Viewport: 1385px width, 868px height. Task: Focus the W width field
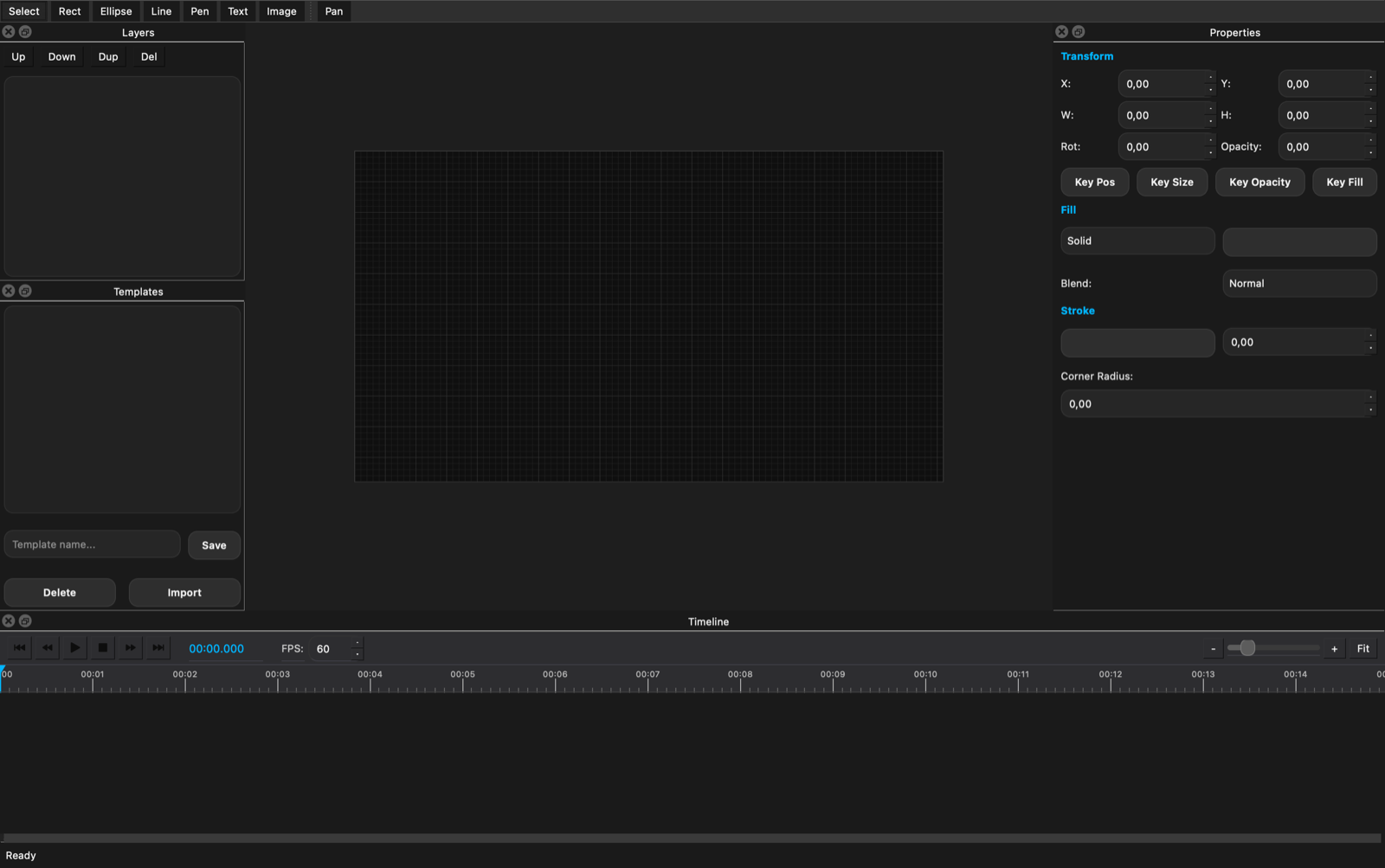point(1167,115)
